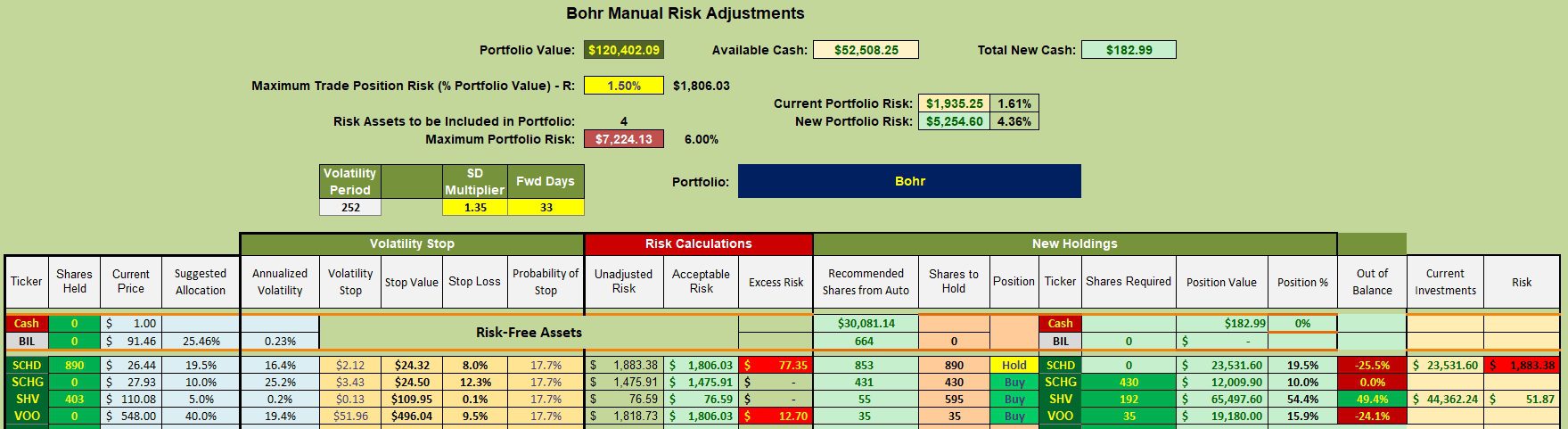Click SCHG acceptable risk 1,475.91
The height and width of the screenshot is (429, 1568).
(701, 382)
